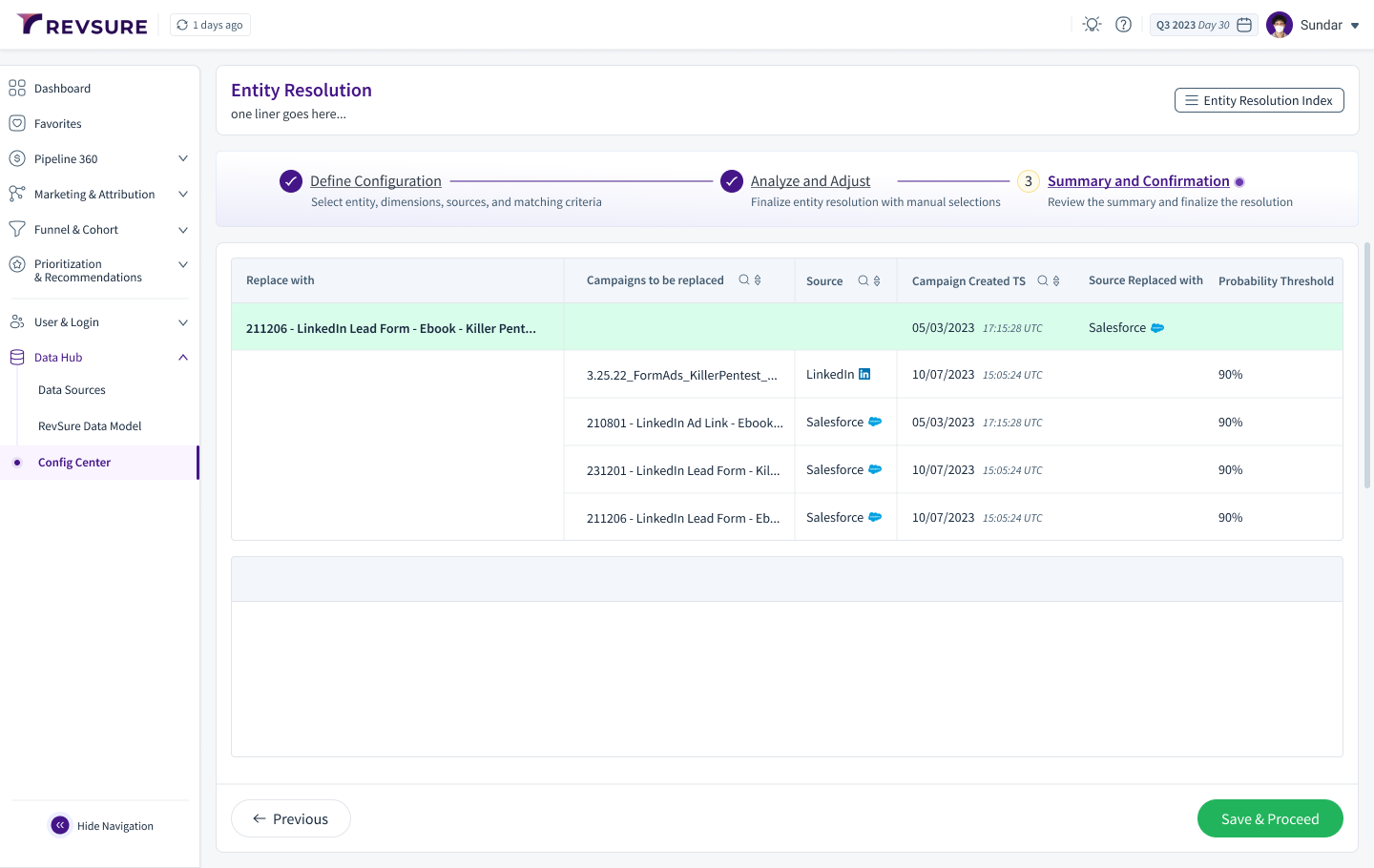1374x868 pixels.
Task: Expand the Funnel & Cohort chevron
Action: pos(183,230)
